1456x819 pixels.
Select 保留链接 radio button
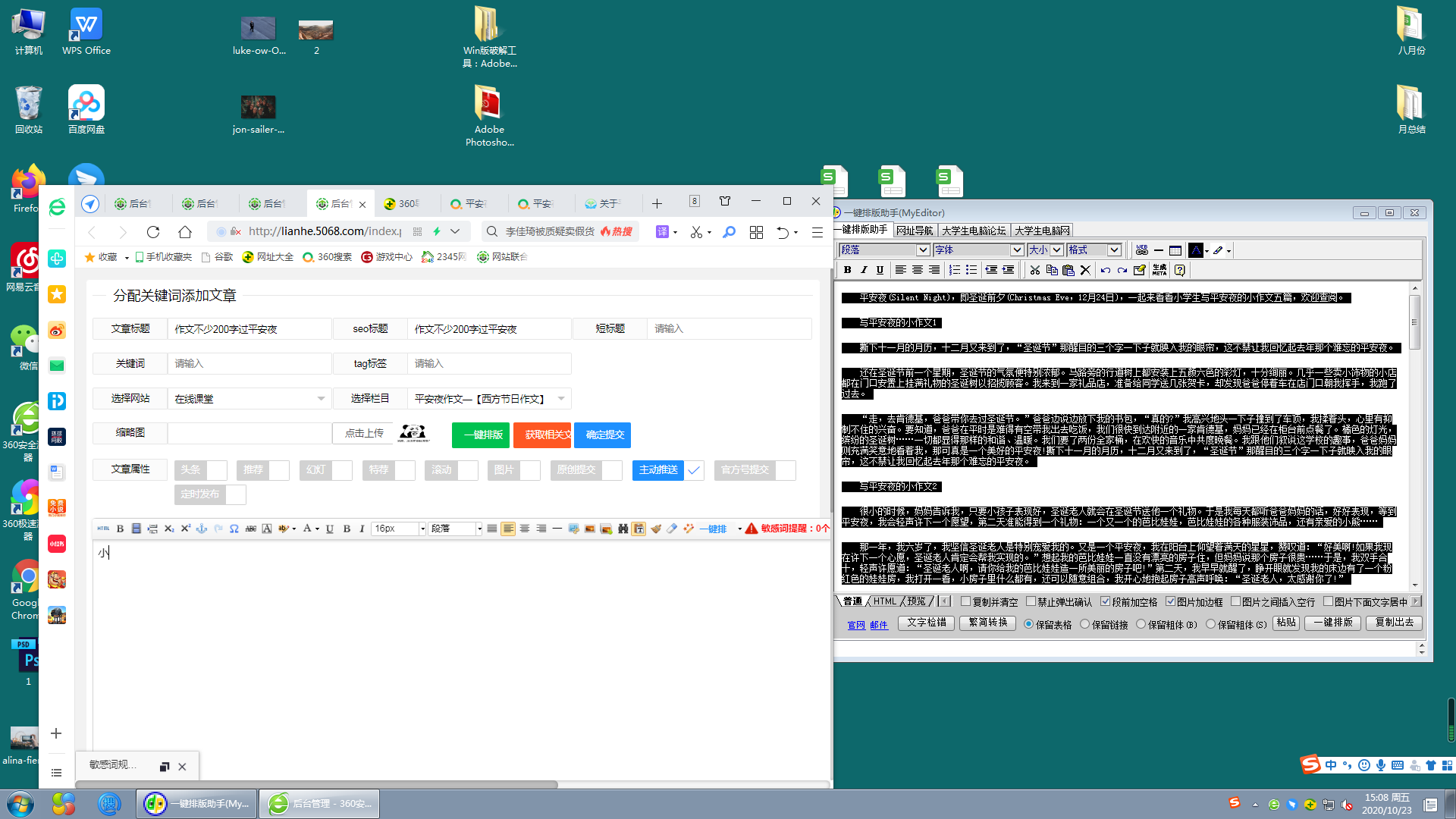tap(1084, 624)
